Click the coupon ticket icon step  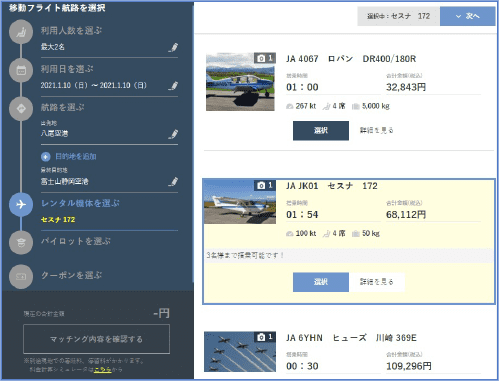[21, 276]
